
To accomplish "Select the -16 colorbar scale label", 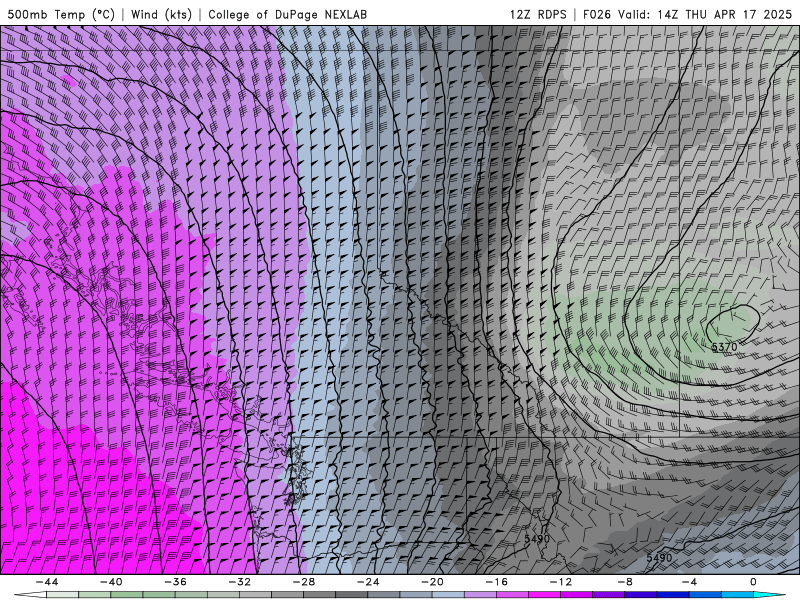I will pyautogui.click(x=497, y=582).
